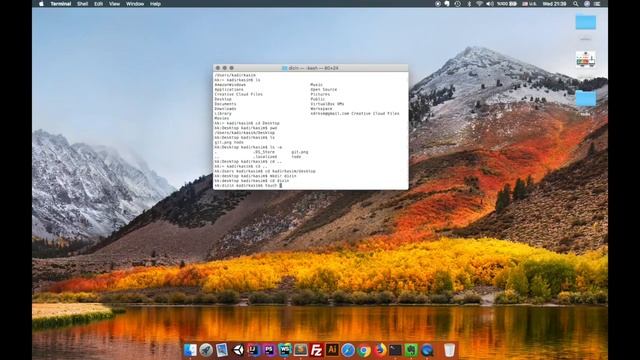Image resolution: width=640 pixels, height=360 pixels.
Task: Open Adobe Illustrator dock icon
Action: (x=332, y=350)
